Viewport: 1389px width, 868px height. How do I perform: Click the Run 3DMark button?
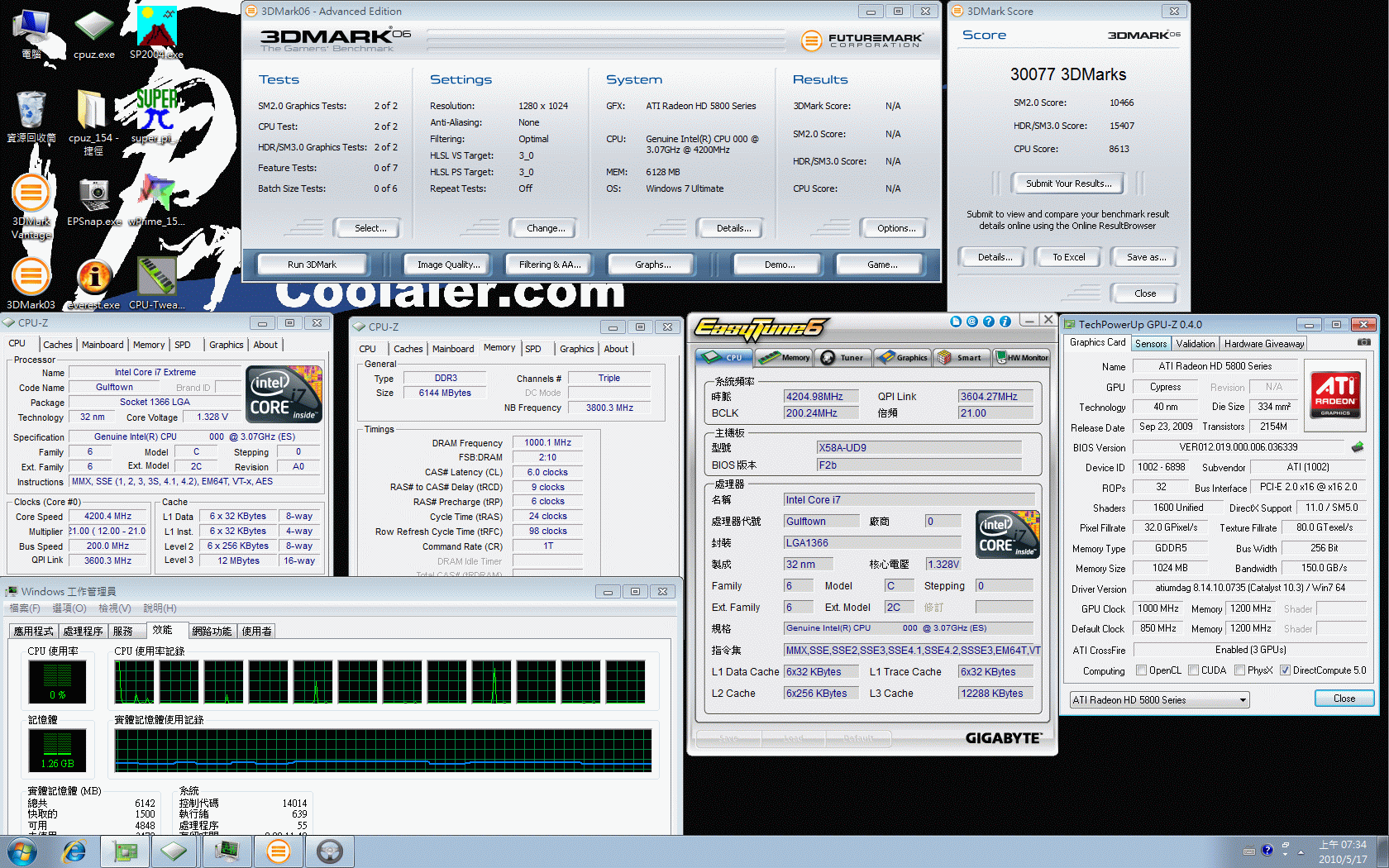(312, 265)
